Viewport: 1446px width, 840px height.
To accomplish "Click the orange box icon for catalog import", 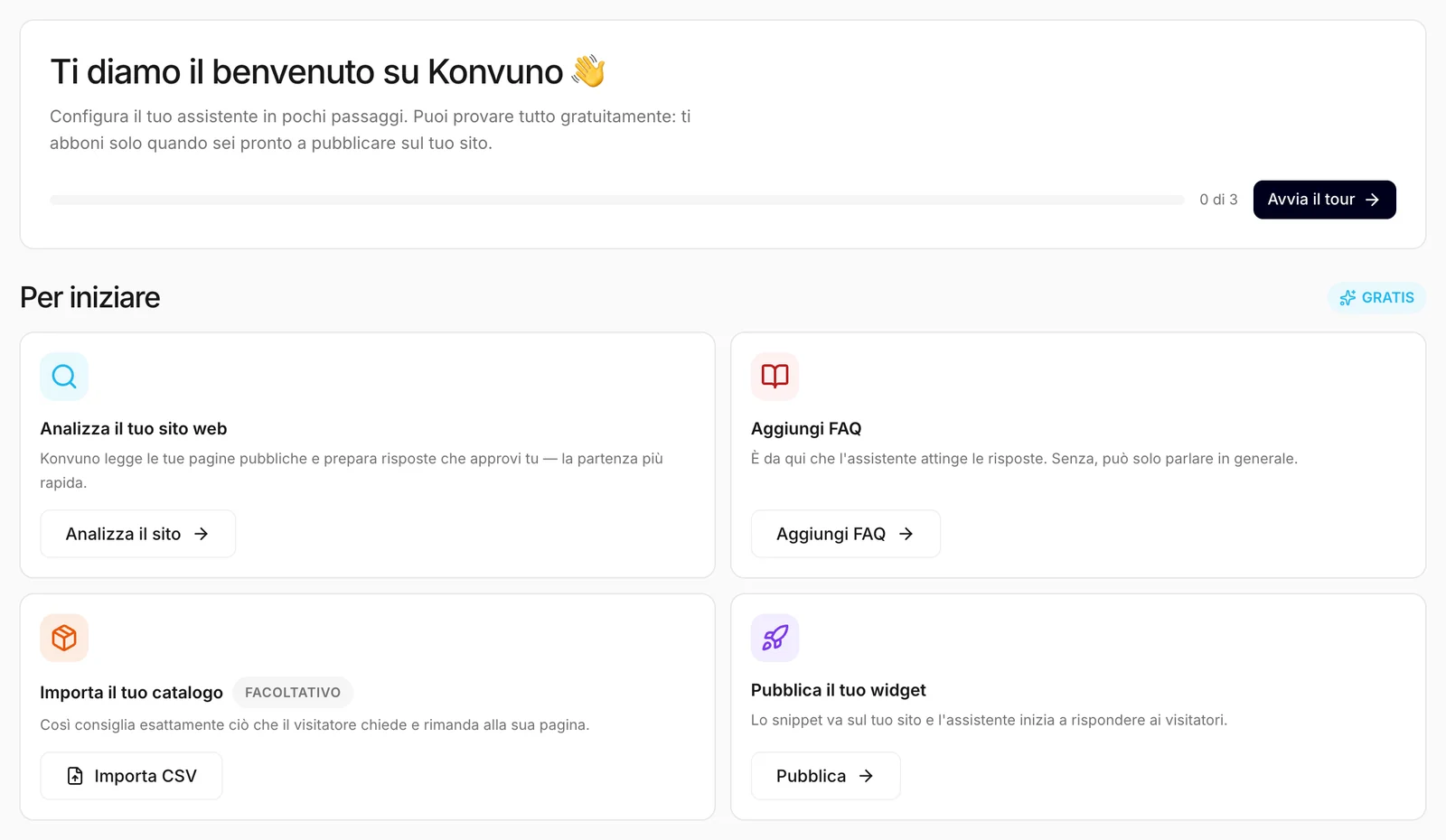I will [x=64, y=638].
